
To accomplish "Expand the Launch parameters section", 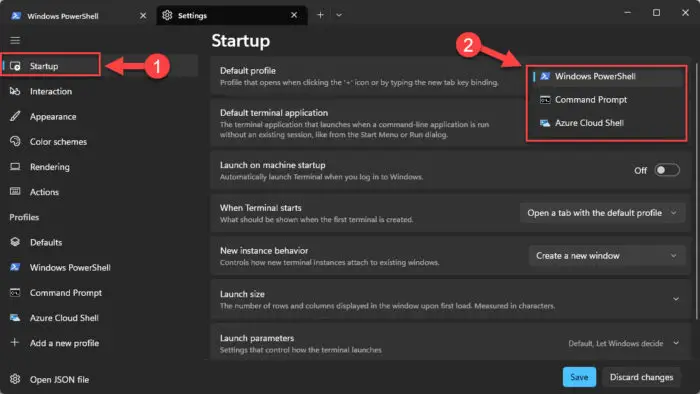I will tap(450, 343).
